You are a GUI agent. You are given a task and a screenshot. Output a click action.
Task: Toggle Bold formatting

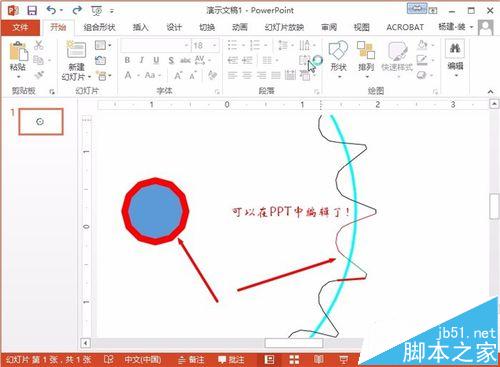127,60
